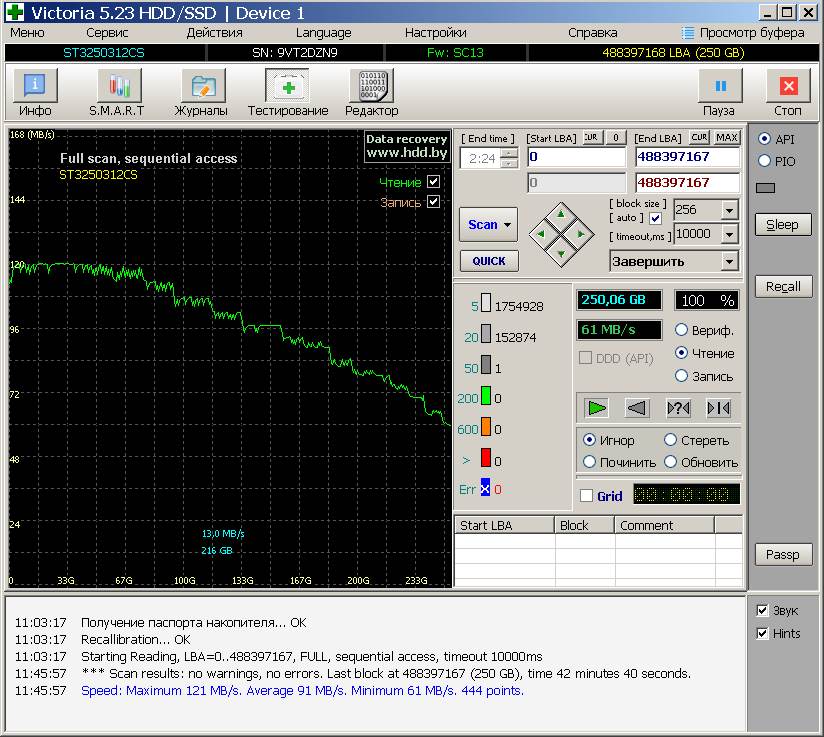Open the Scan button dropdown
Image resolution: width=824 pixels, height=737 pixels.
[507, 225]
